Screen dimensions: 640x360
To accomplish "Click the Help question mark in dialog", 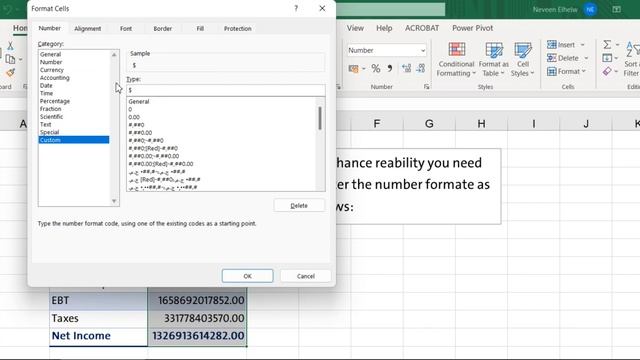I will 296,8.
